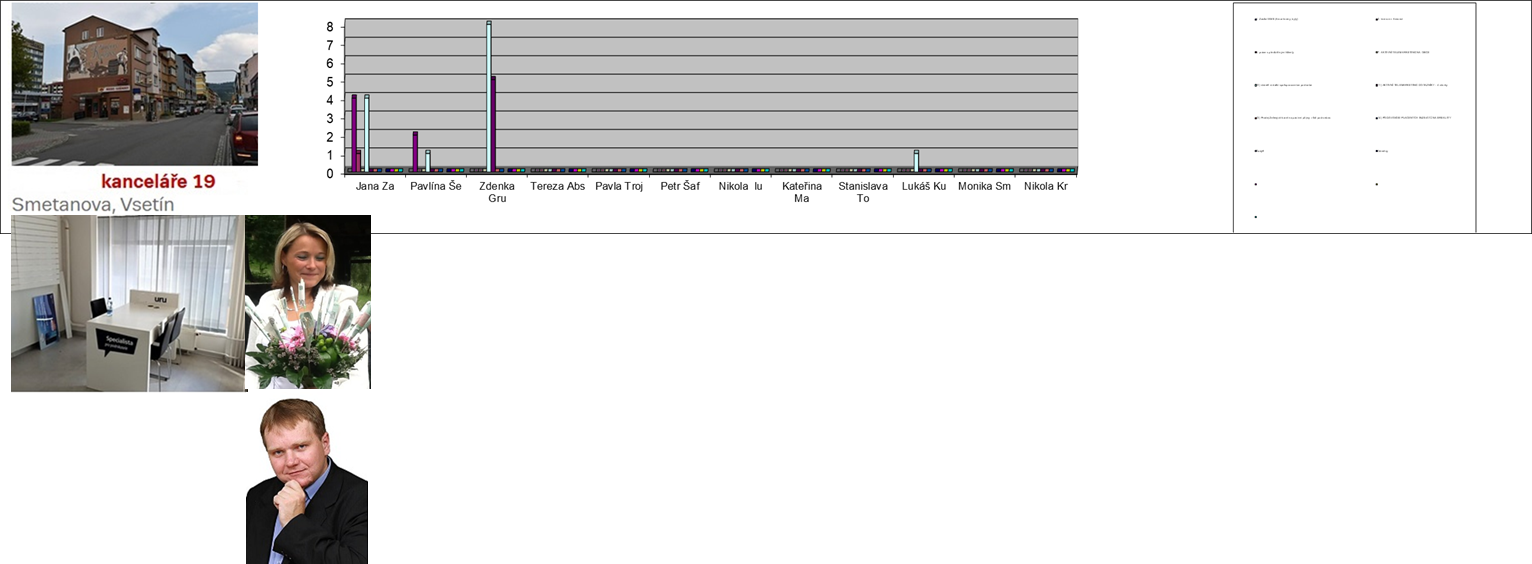Viewport: 1532px width, 564px height.
Task: Click the y-axis value 8 label
Action: tap(330, 27)
